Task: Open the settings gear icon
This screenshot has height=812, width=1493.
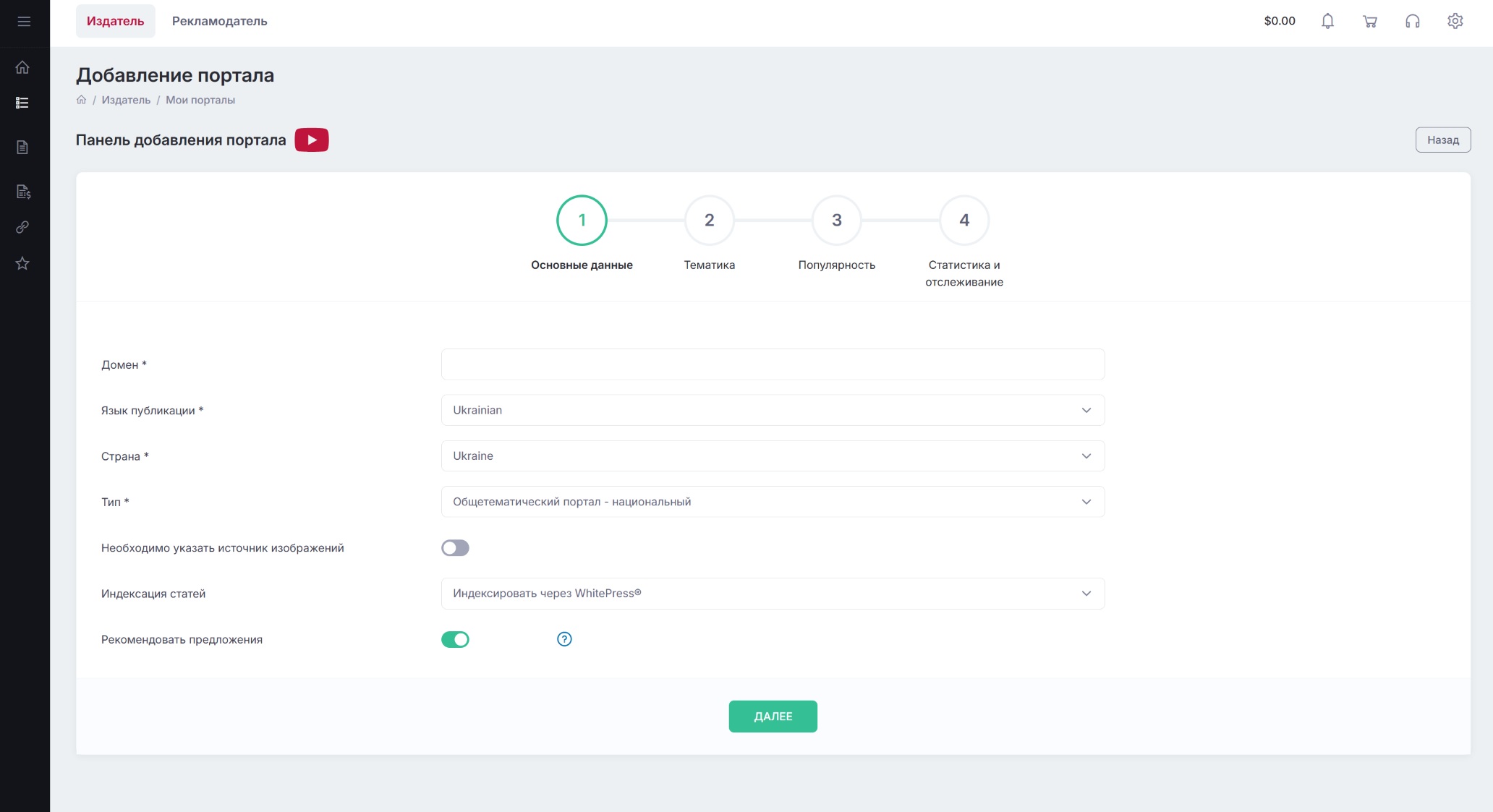Action: 1455,21
